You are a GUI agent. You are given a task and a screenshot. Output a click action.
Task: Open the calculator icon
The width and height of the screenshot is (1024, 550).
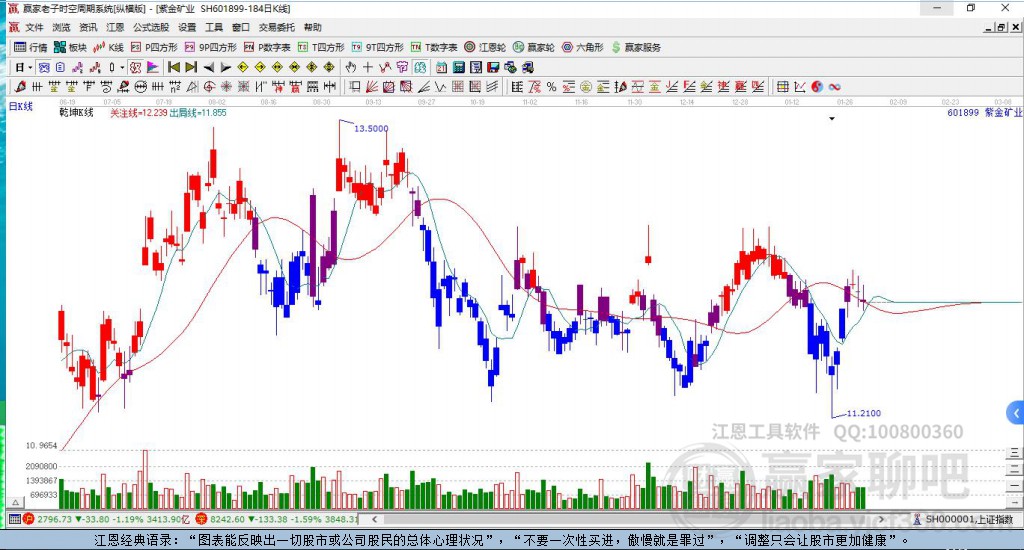click(x=458, y=67)
